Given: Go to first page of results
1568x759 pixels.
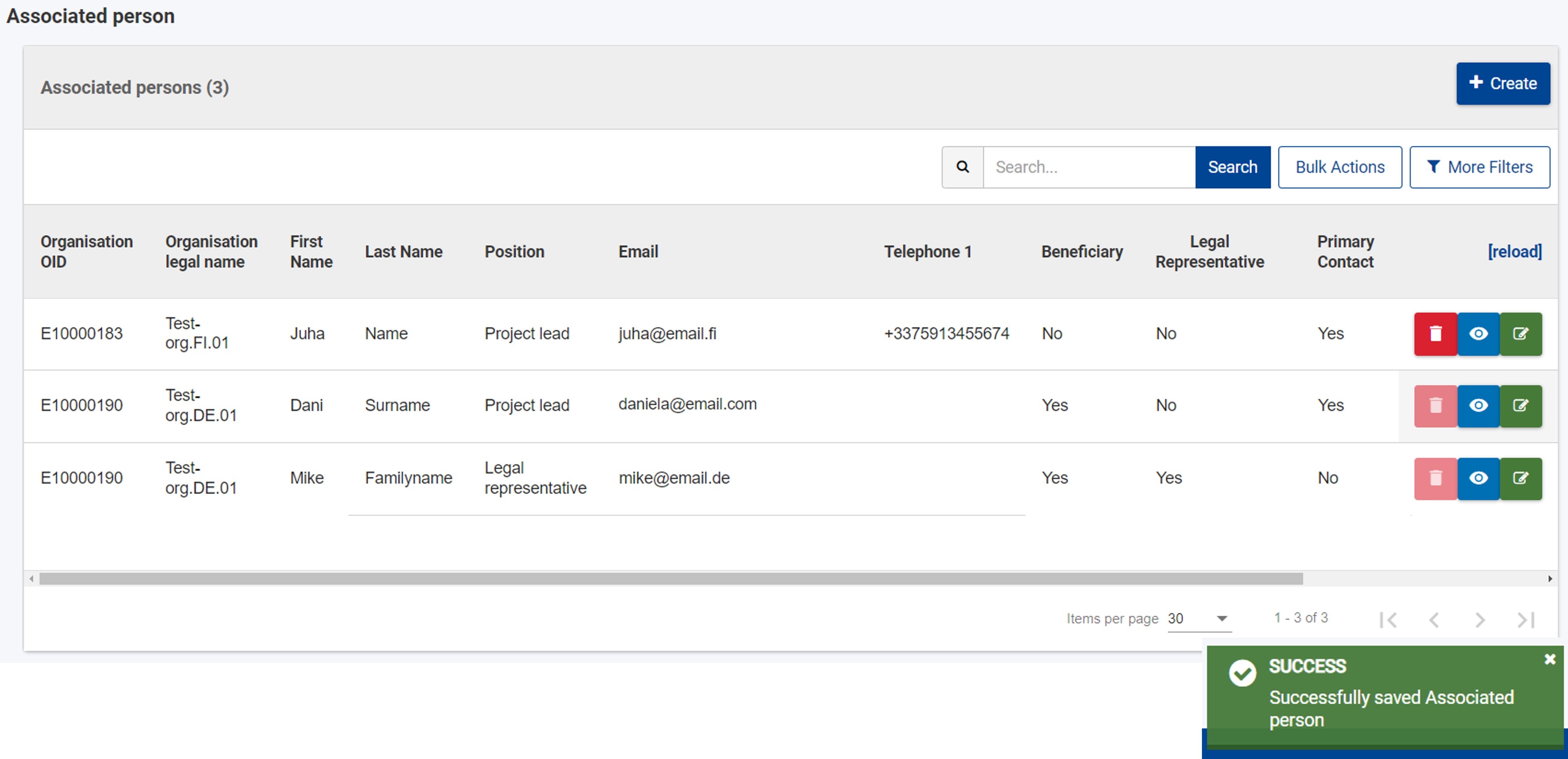Looking at the screenshot, I should [1388, 619].
